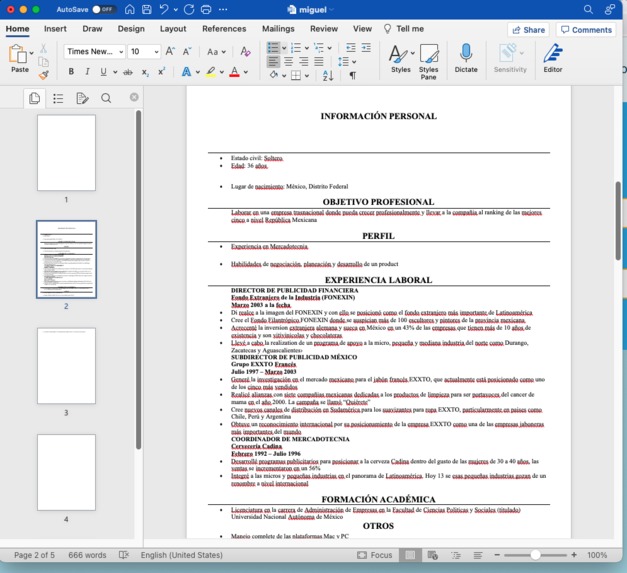
Task: Open font color dropdown arrow
Action: [246, 72]
